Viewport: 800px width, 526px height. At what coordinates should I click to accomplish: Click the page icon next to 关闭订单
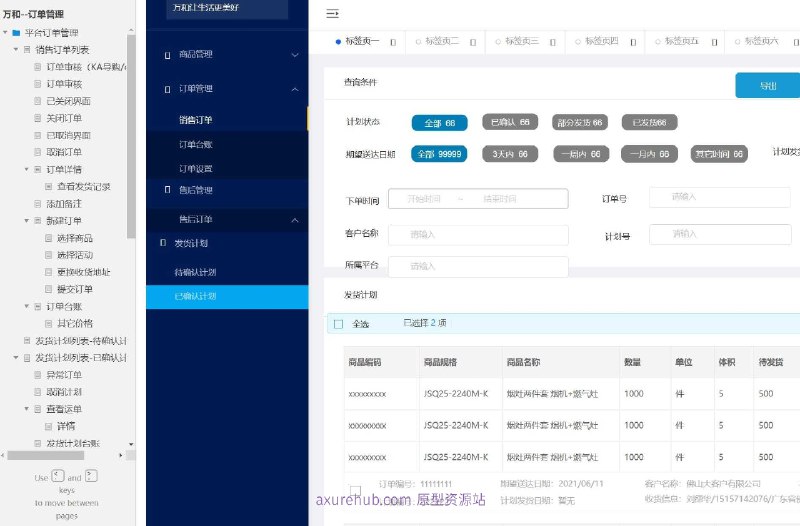coord(38,118)
